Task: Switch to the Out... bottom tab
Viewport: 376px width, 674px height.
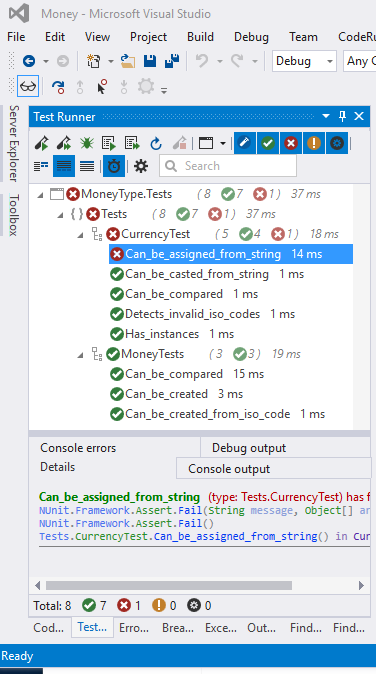Action: (261, 628)
